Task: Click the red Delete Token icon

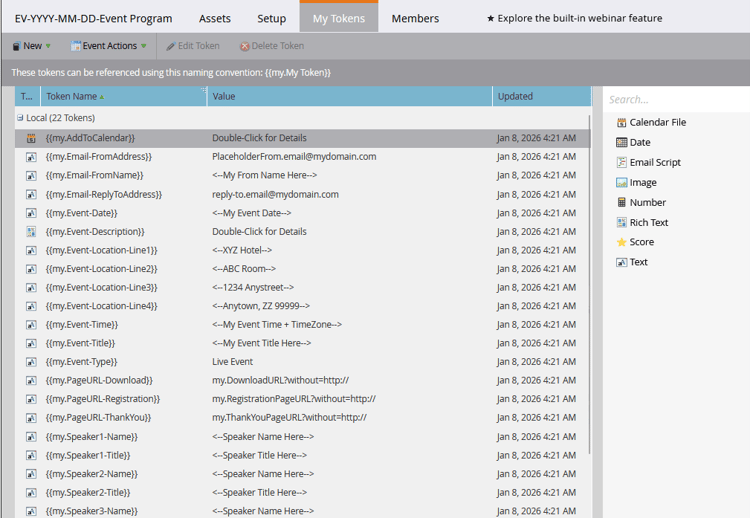Action: click(244, 46)
